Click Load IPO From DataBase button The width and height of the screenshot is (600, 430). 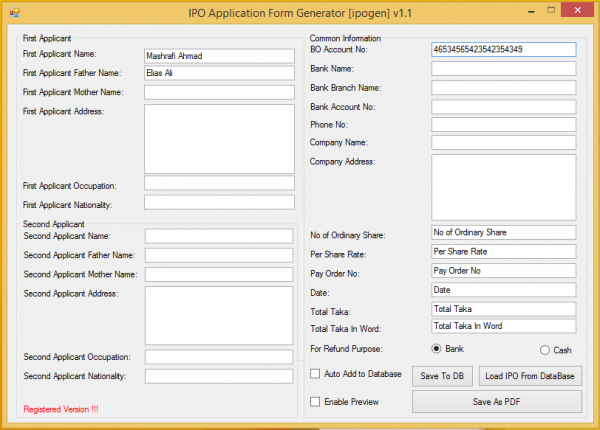pyautogui.click(x=530, y=375)
